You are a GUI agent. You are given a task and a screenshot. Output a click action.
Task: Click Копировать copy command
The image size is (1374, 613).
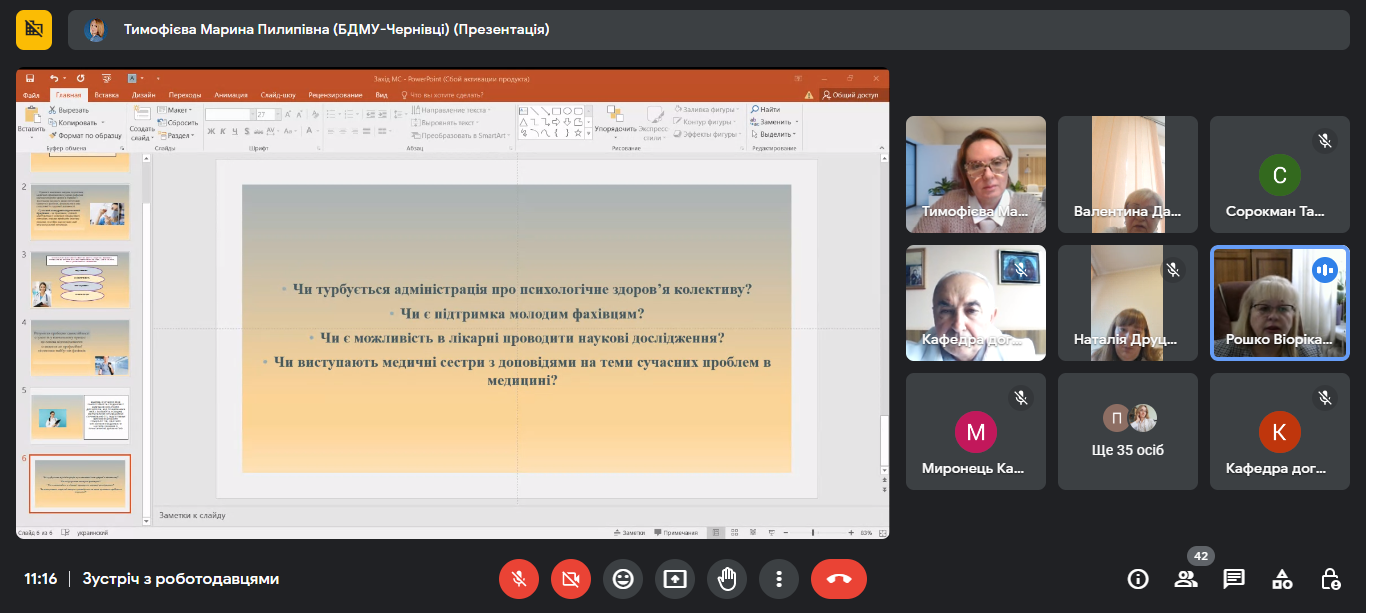click(77, 122)
